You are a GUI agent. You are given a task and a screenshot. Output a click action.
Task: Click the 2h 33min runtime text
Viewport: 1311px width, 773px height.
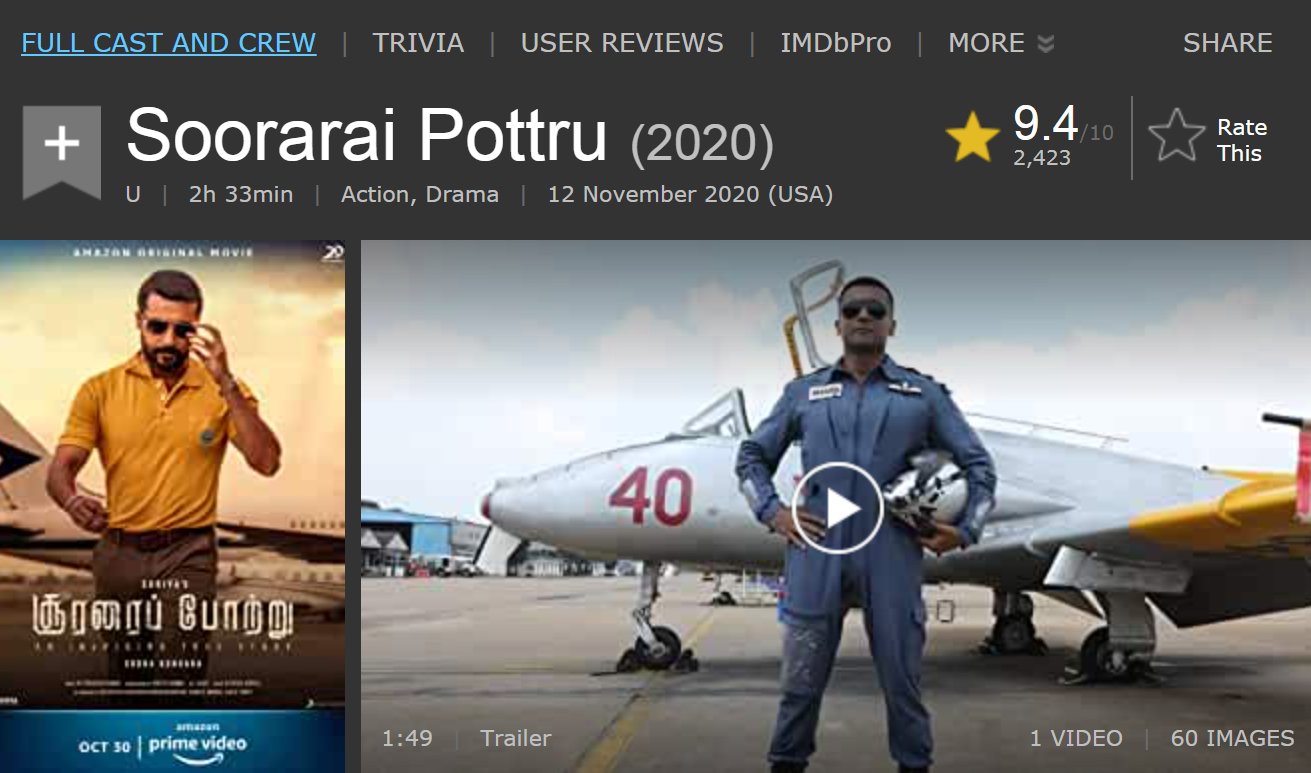tap(241, 195)
